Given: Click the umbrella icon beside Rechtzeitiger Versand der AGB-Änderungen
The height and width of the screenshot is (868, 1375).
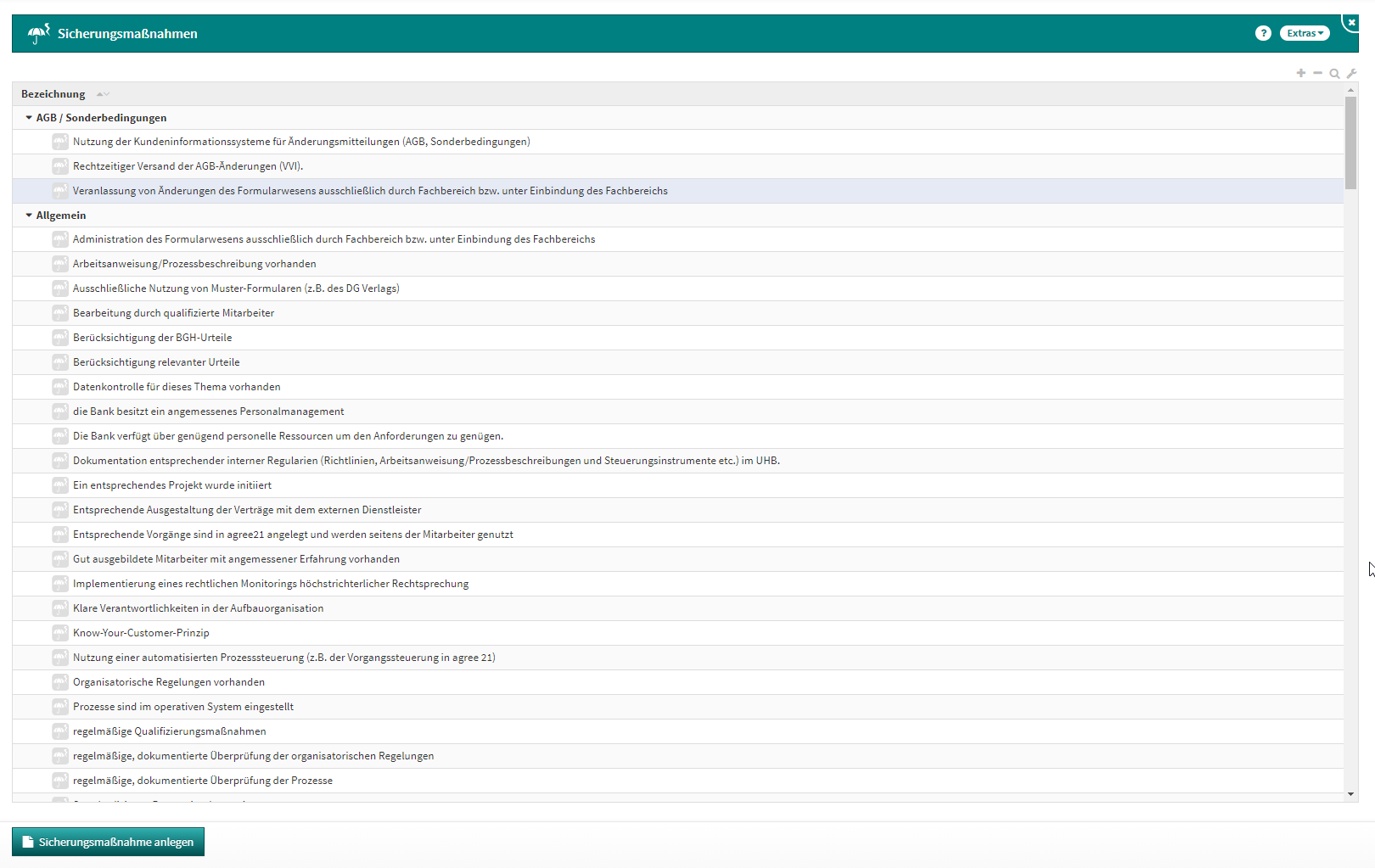Looking at the screenshot, I should (59, 166).
